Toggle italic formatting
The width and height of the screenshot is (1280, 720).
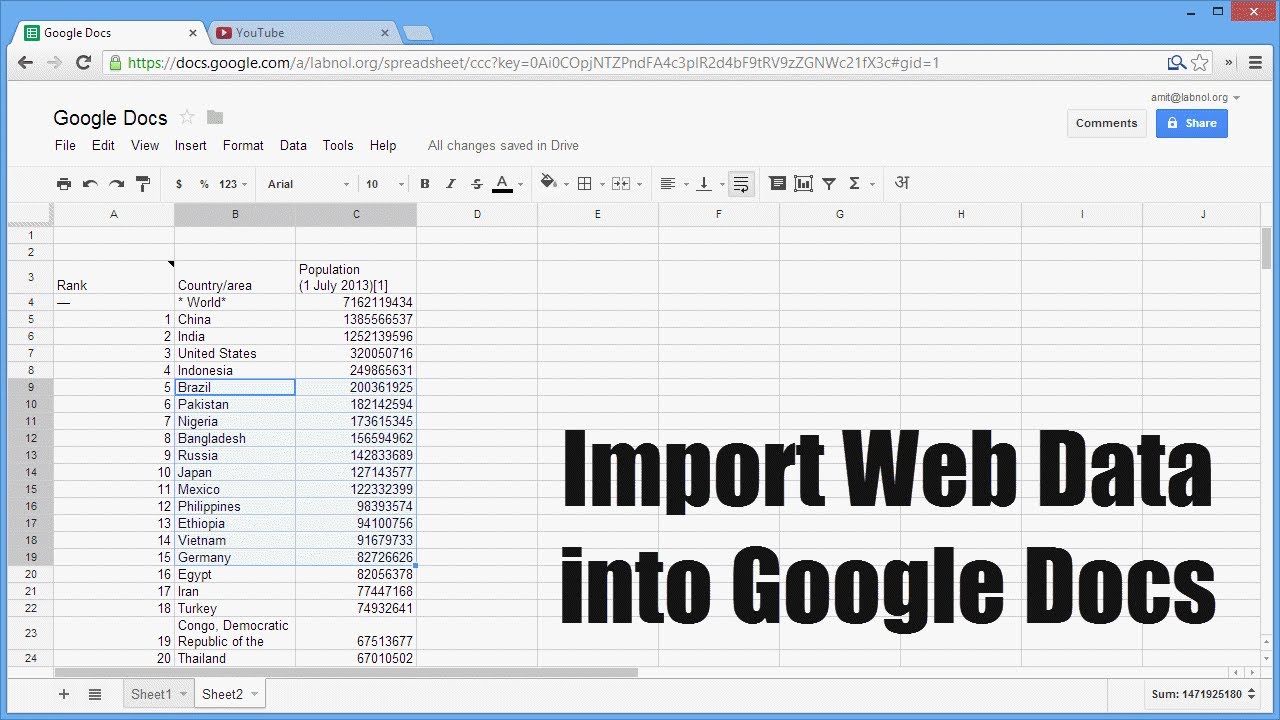pyautogui.click(x=451, y=184)
